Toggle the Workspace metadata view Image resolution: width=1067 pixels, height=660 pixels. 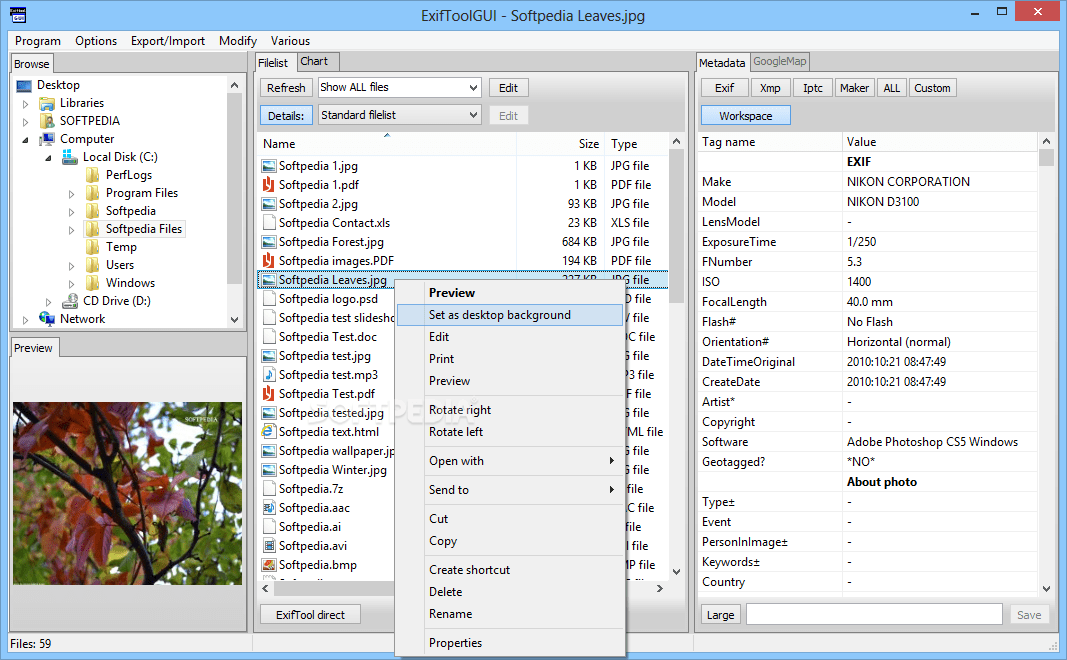pos(745,115)
